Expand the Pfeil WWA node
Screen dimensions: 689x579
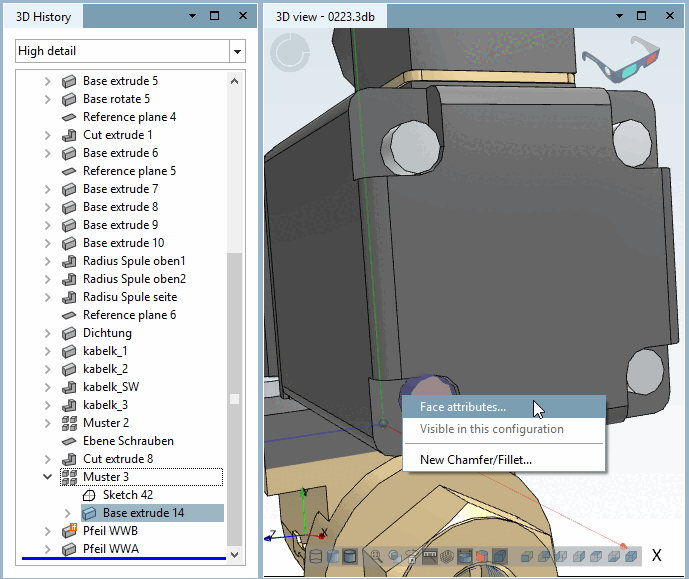[x=47, y=549]
